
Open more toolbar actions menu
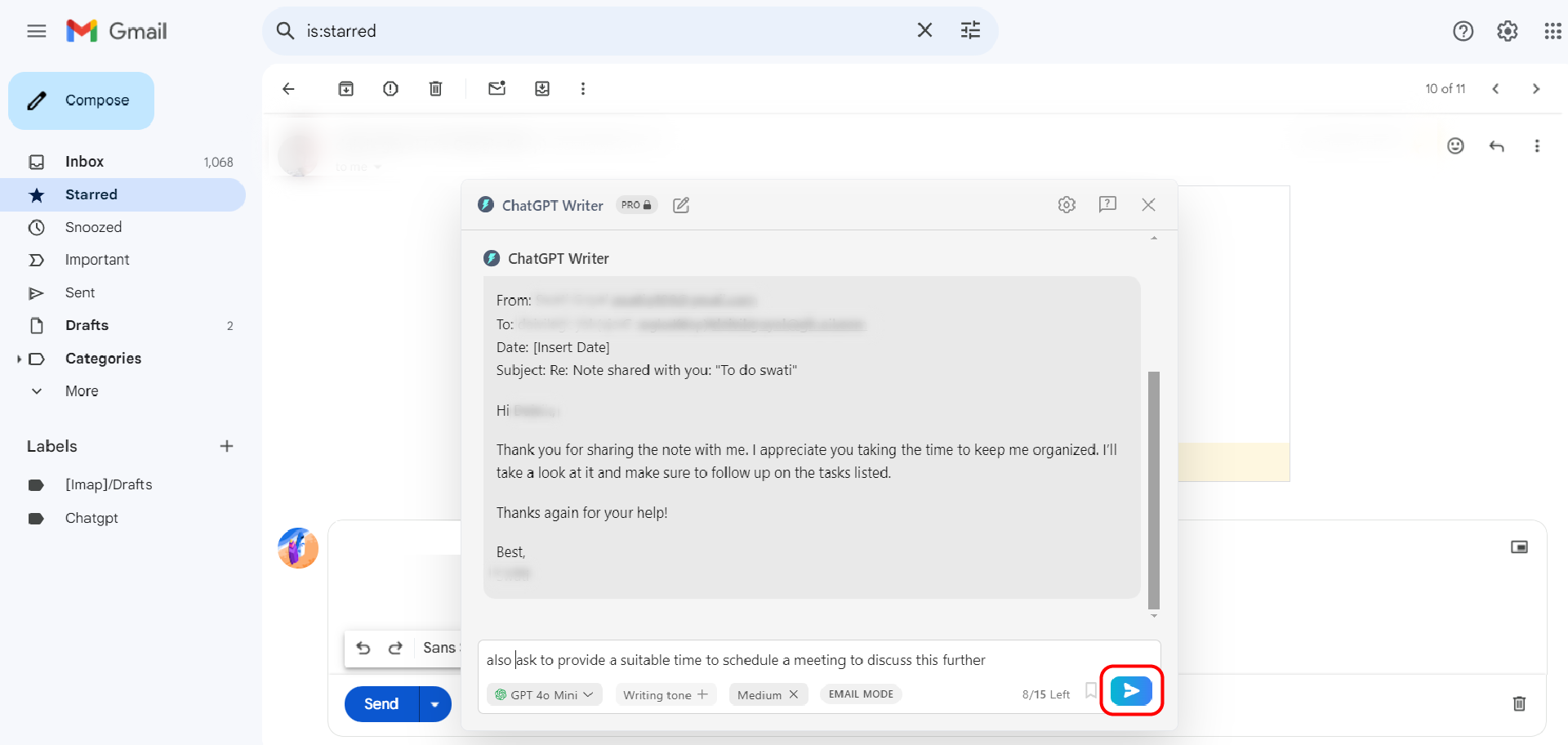click(582, 88)
